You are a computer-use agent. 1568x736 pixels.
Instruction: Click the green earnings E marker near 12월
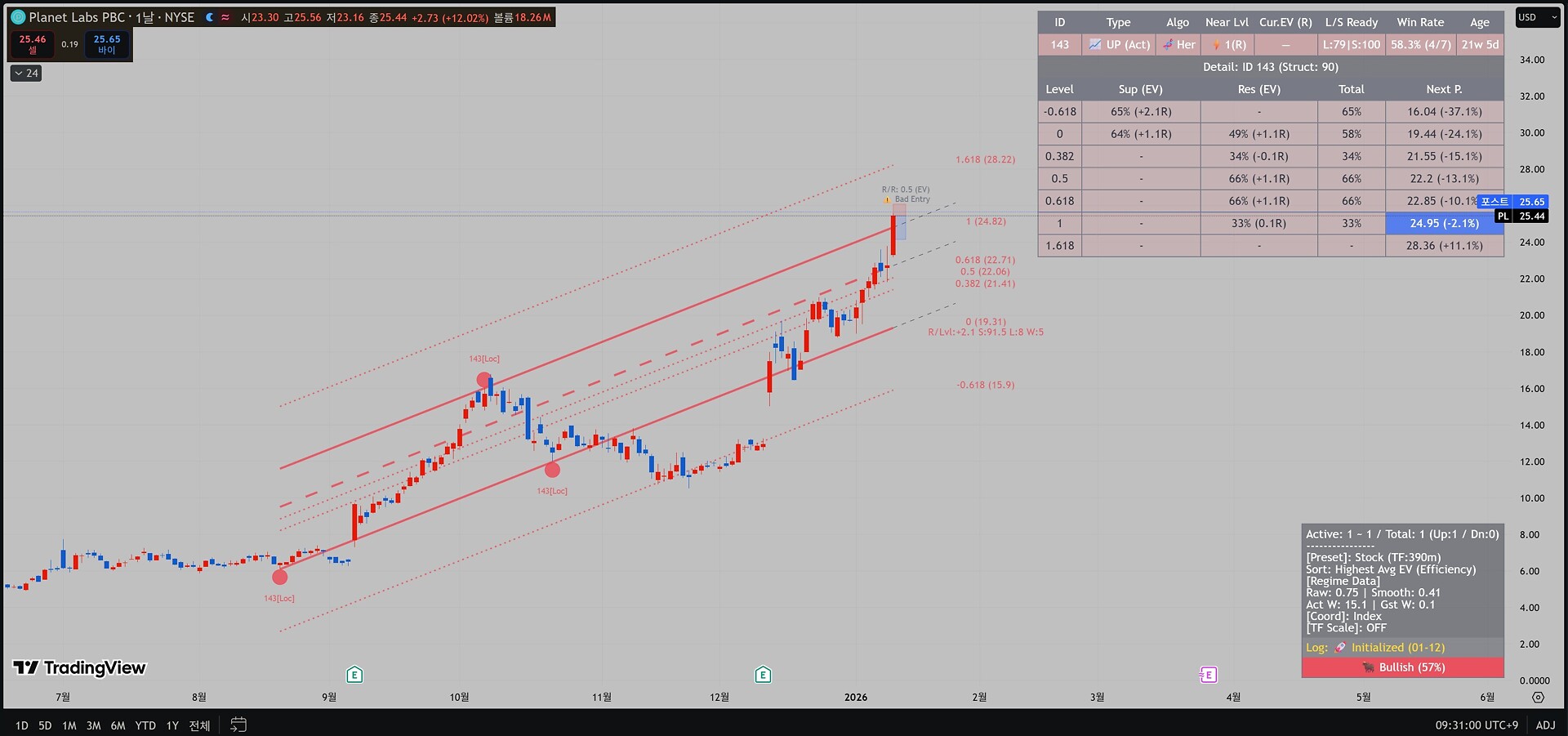[x=763, y=675]
